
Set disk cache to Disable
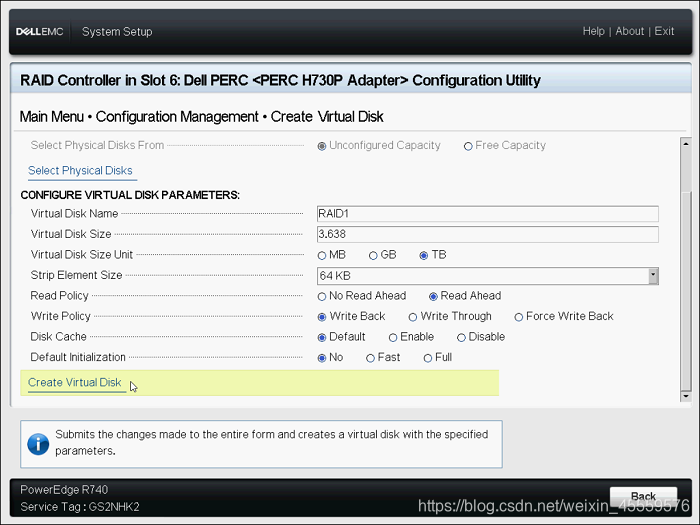click(x=461, y=338)
